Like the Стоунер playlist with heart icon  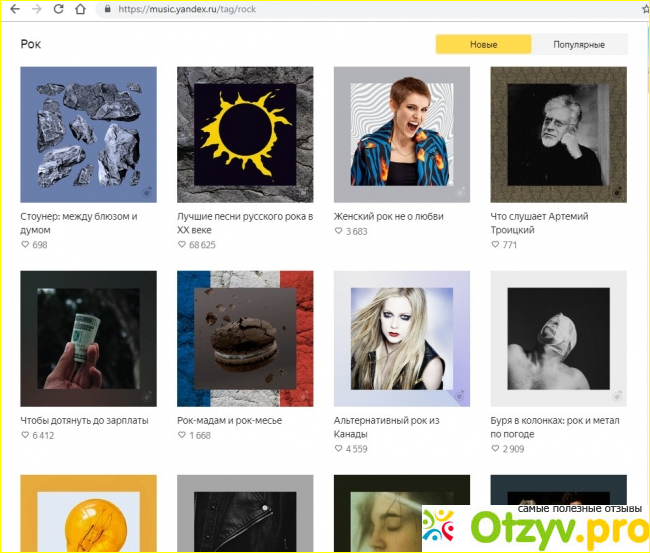(x=25, y=244)
